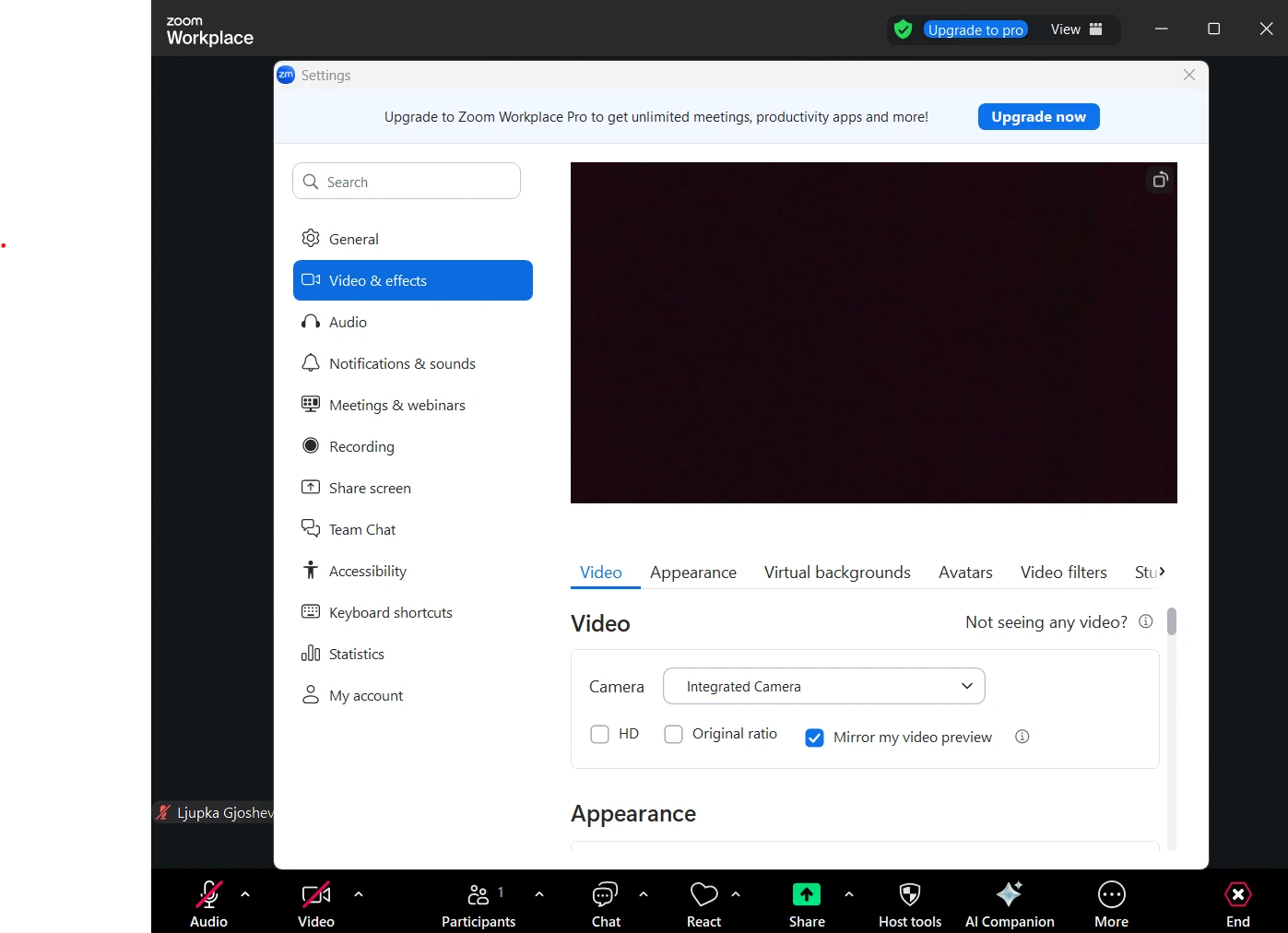Enable the HD video checkbox
The image size is (1288, 933).
599,733
